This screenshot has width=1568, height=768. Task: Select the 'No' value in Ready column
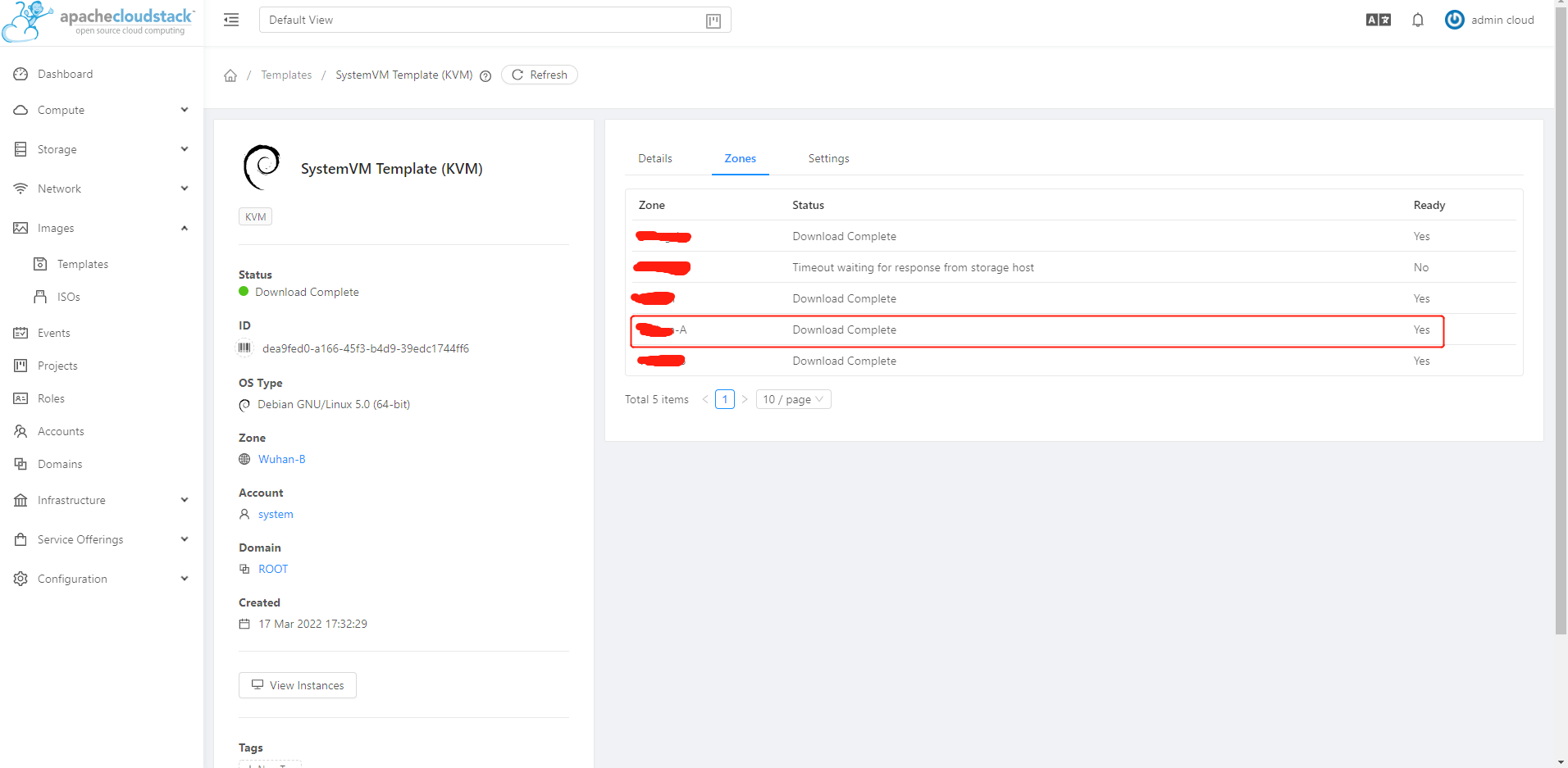tap(1421, 267)
